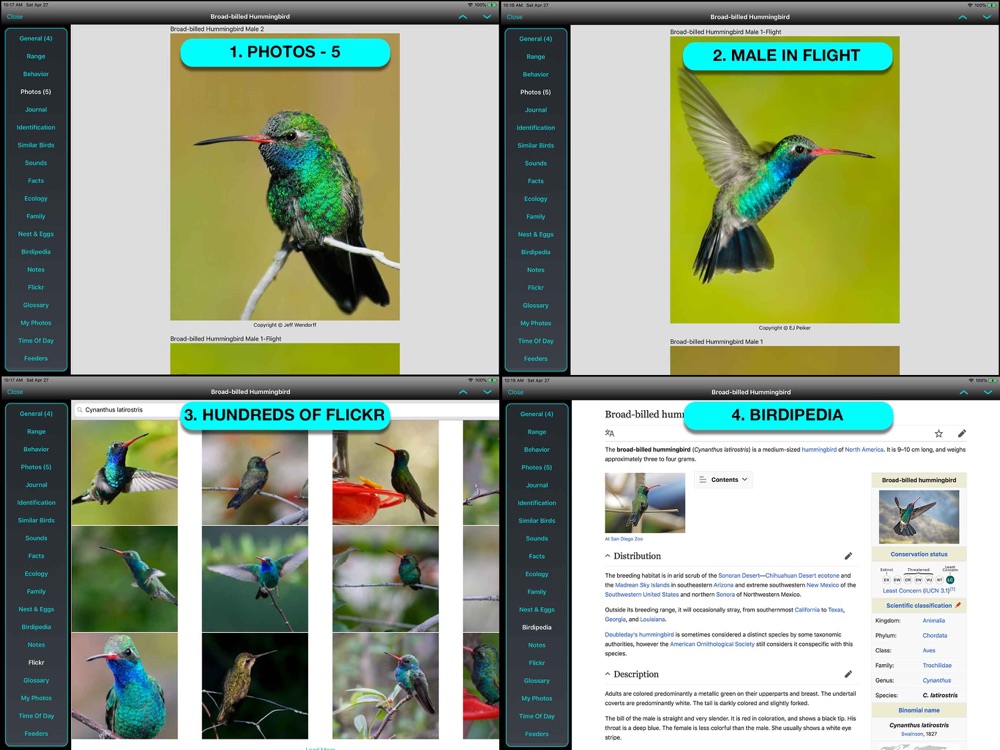Click the edit pencil icon beside the star

pos(962,434)
